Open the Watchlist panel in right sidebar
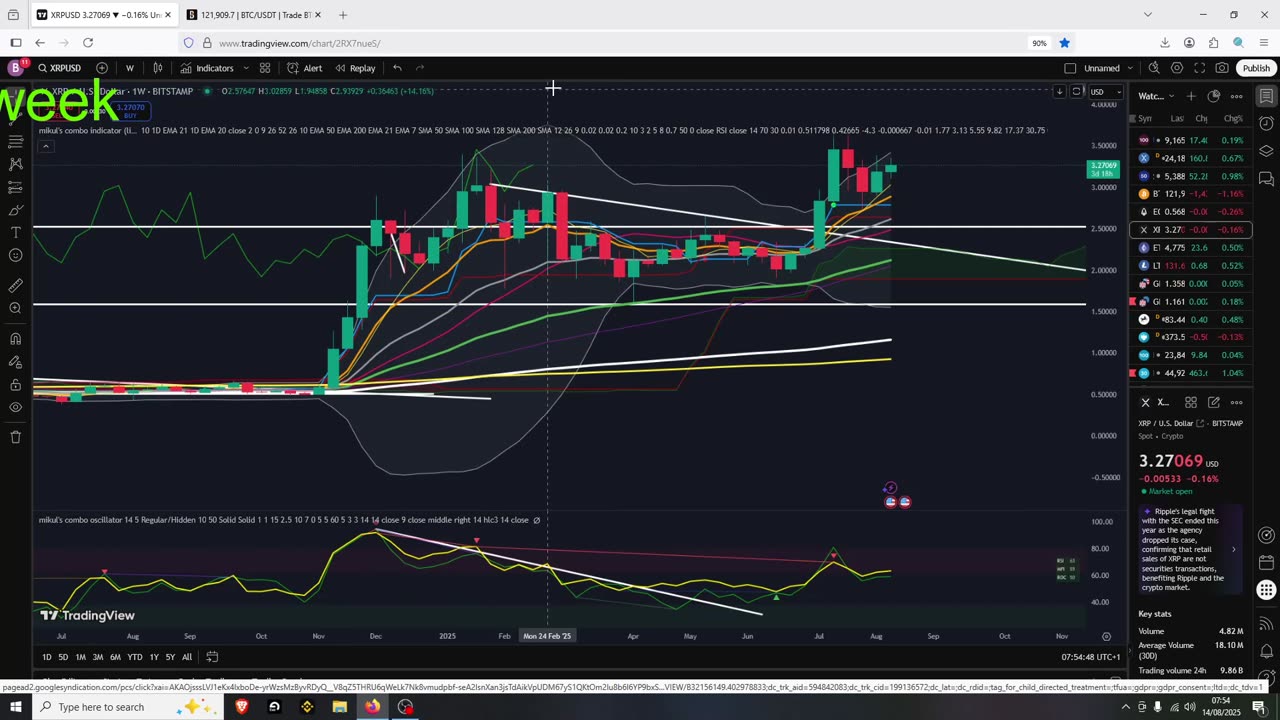The image size is (1280, 720). 1266,96
